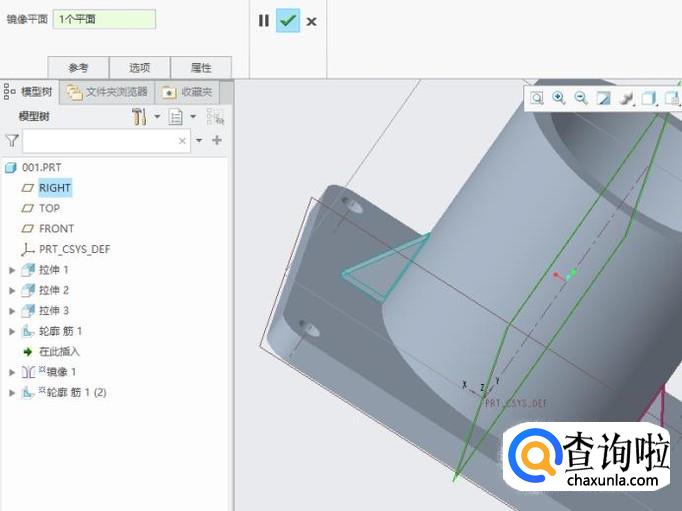
Task: Click the filter funnel icon in model tree
Action: (11, 141)
